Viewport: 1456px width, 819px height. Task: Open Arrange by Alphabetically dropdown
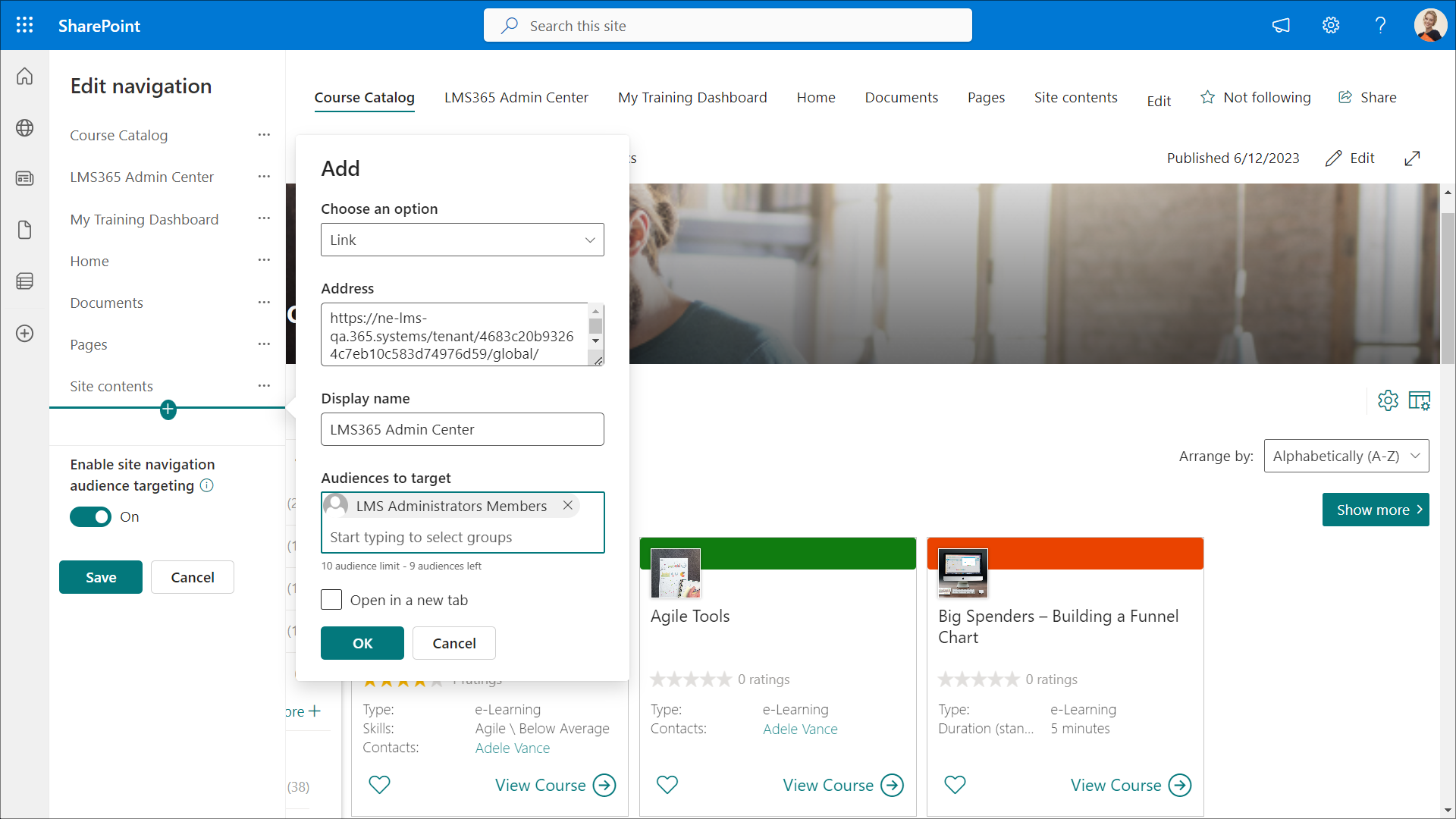coord(1346,456)
